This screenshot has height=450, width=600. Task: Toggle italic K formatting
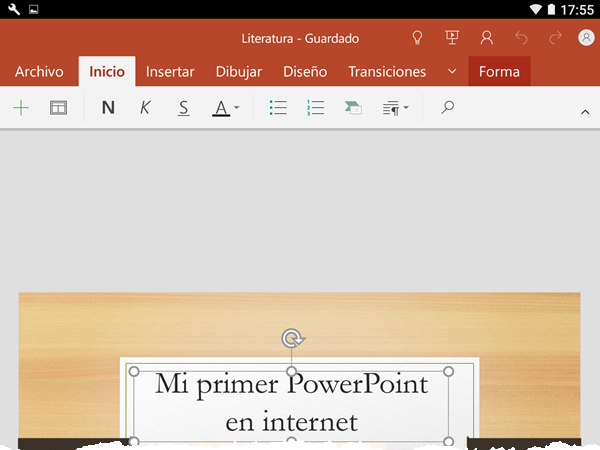[x=145, y=108]
